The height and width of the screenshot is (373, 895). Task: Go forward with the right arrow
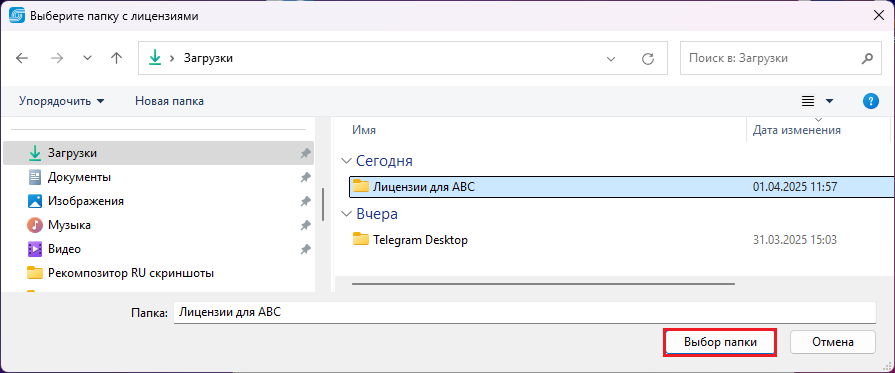point(57,58)
